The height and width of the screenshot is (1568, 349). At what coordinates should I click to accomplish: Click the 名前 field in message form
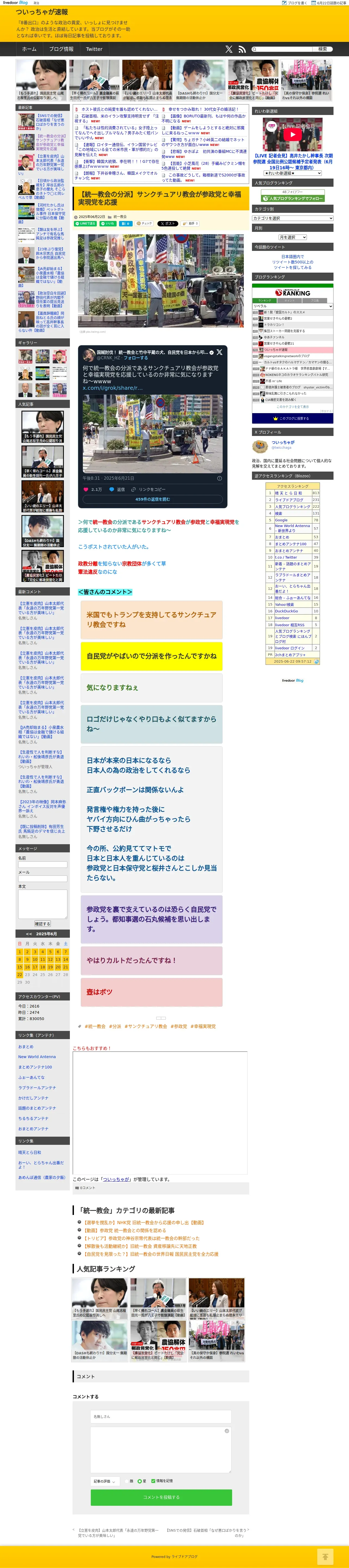point(43,864)
